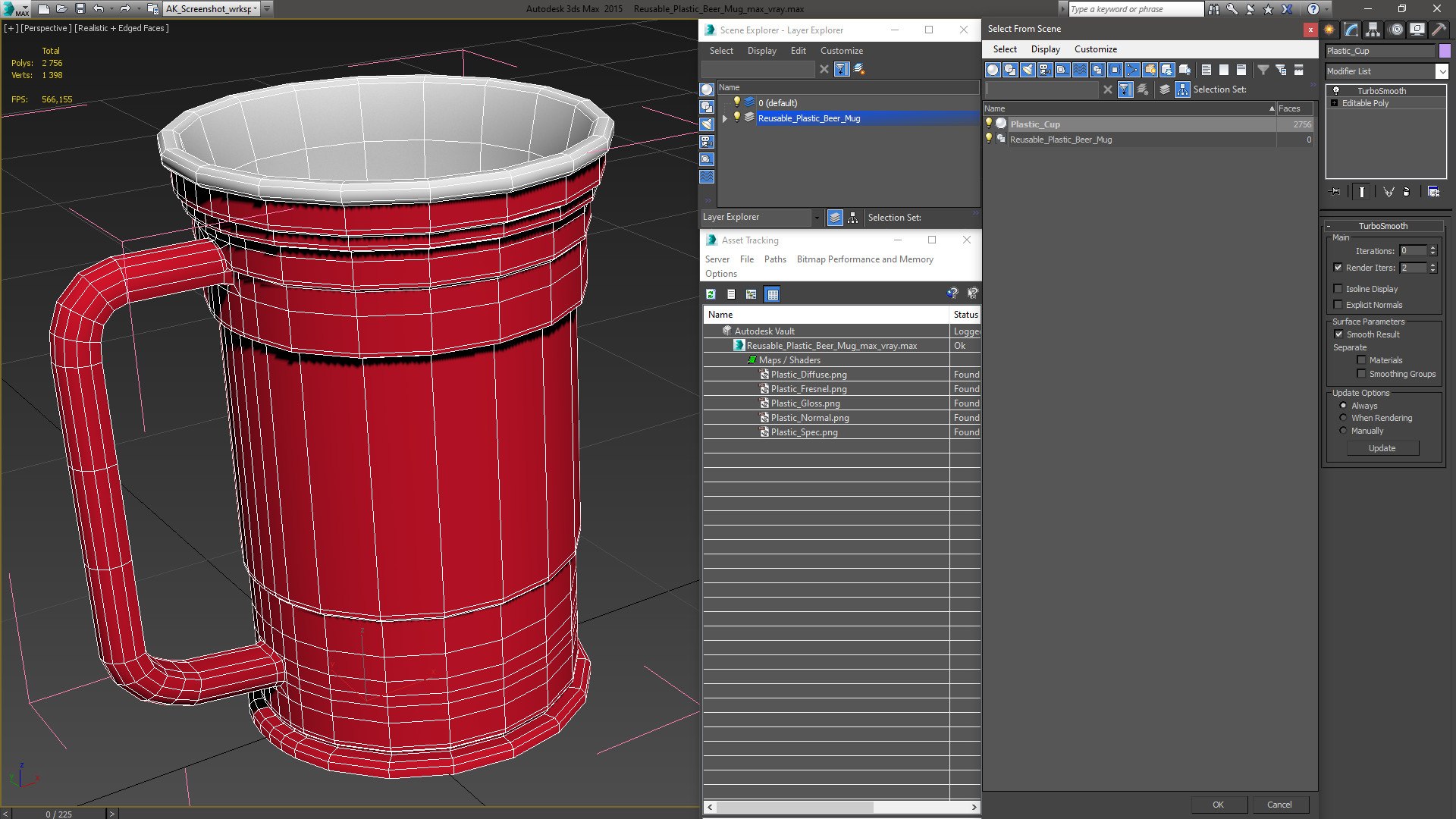The height and width of the screenshot is (819, 1456).
Task: Click Remove Modifier trash icon
Action: point(1407,192)
